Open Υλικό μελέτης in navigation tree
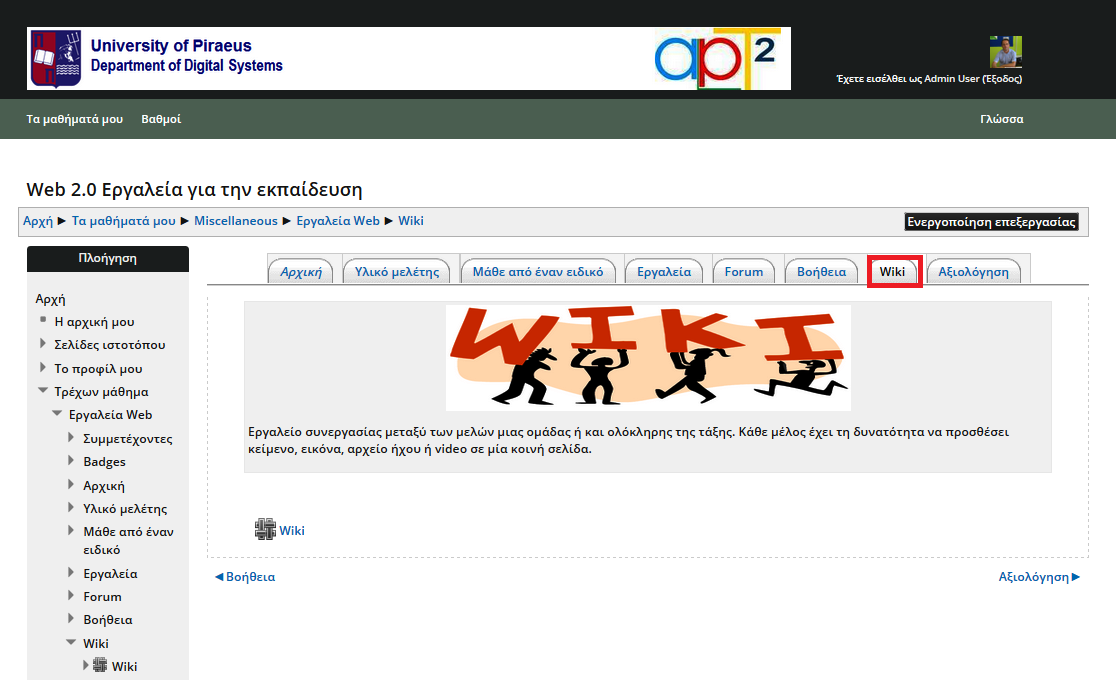 click(x=125, y=508)
